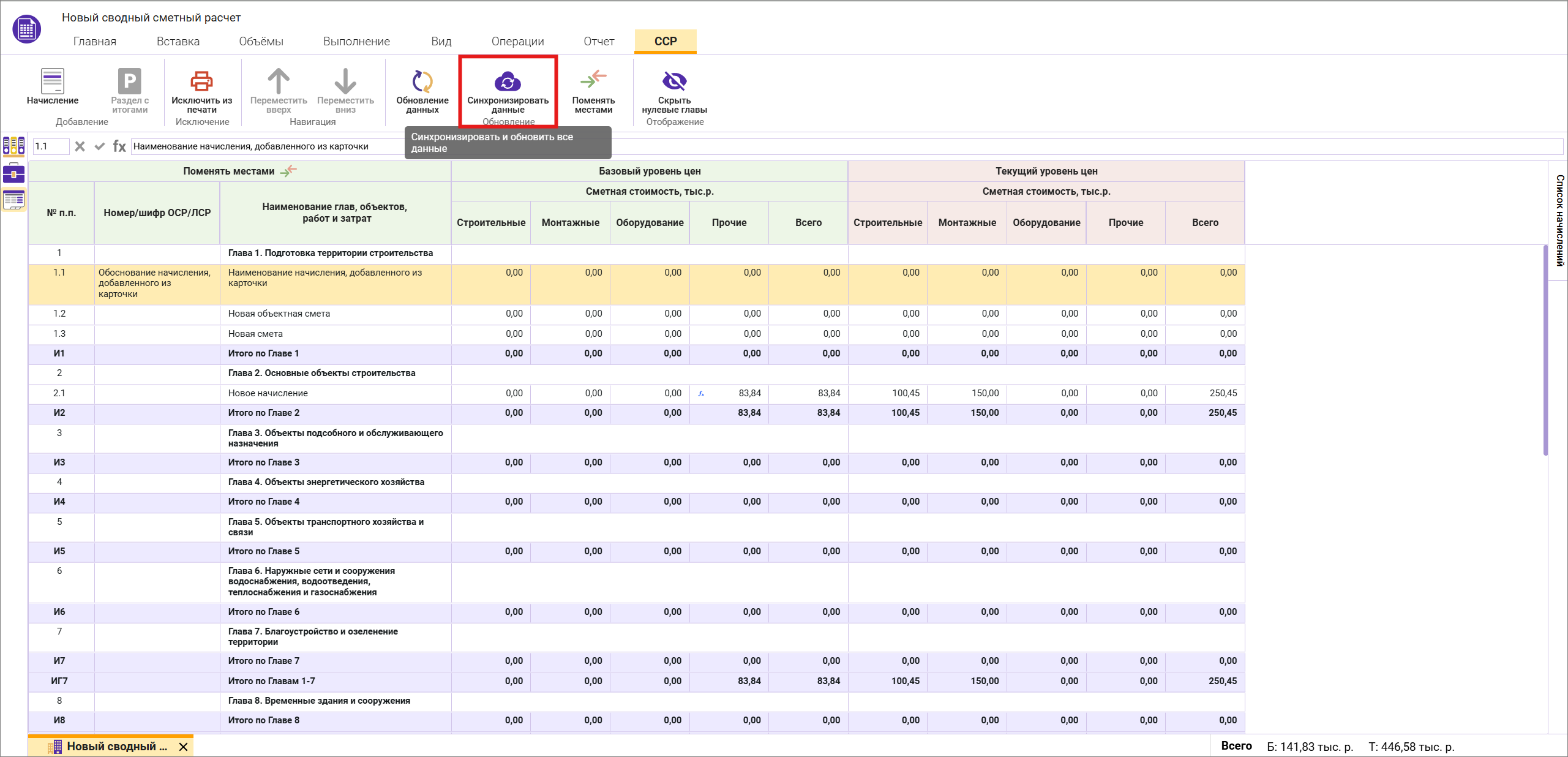Click Исключить из печати printer icon
1568x757 pixels.
pyautogui.click(x=201, y=81)
